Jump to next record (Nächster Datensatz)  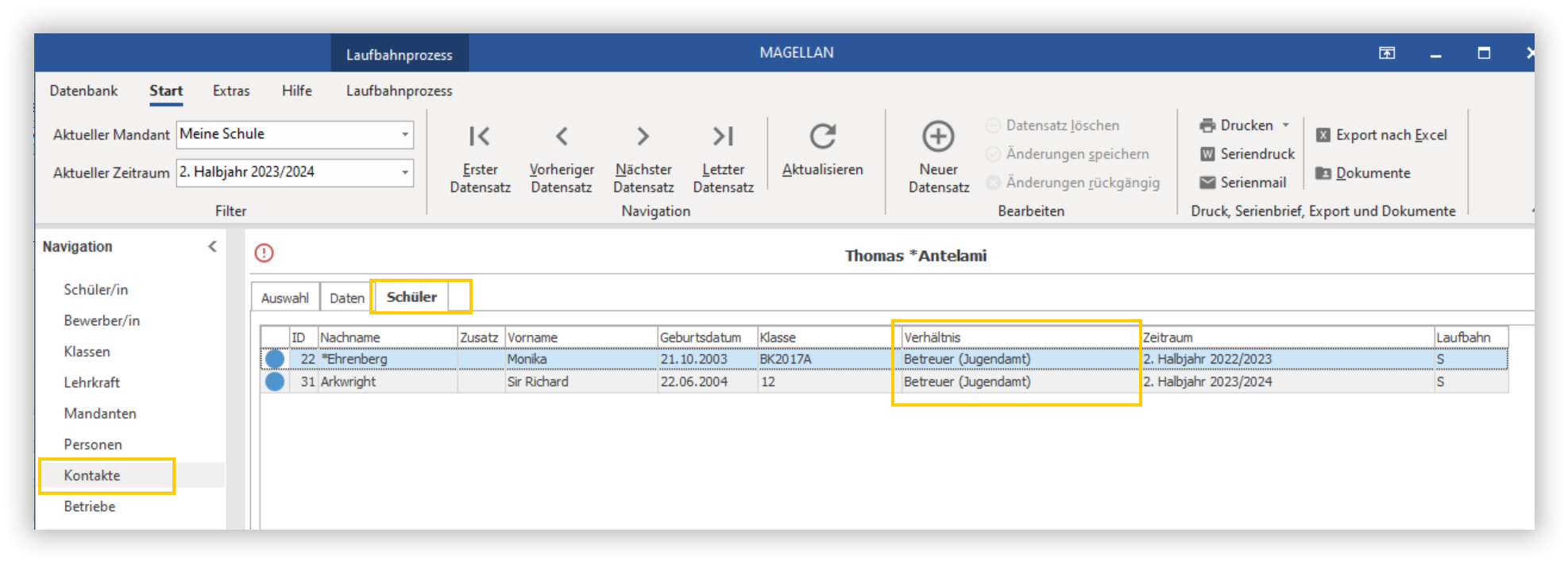643,160
